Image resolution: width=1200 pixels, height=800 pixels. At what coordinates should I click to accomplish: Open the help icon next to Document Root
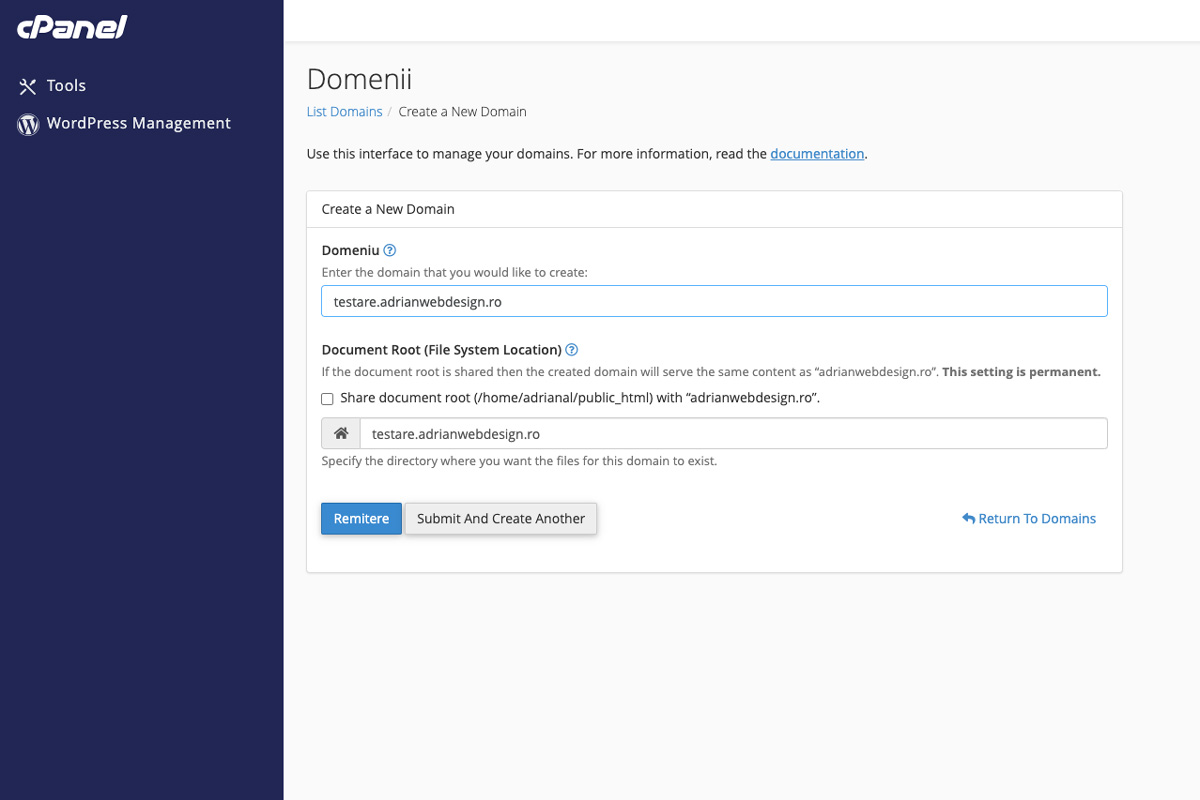click(572, 350)
